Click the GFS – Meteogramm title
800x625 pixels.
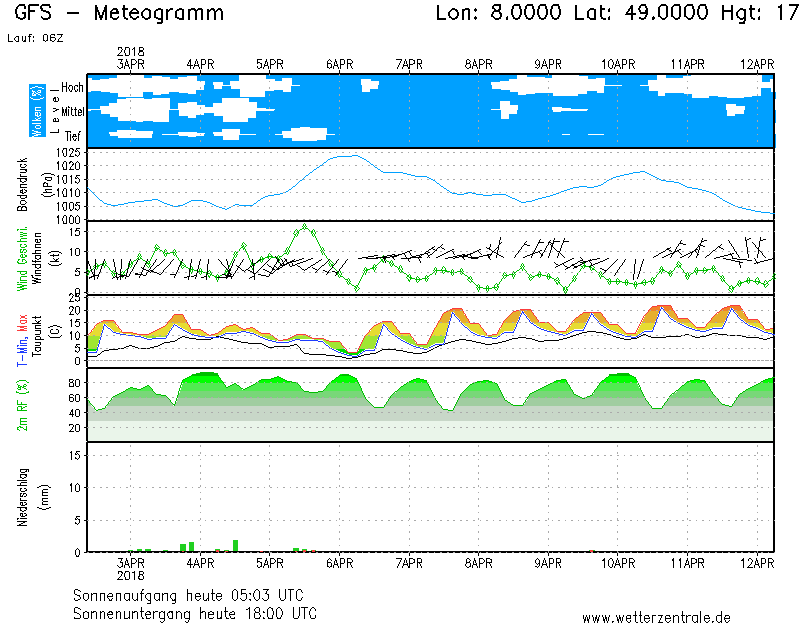click(120, 14)
